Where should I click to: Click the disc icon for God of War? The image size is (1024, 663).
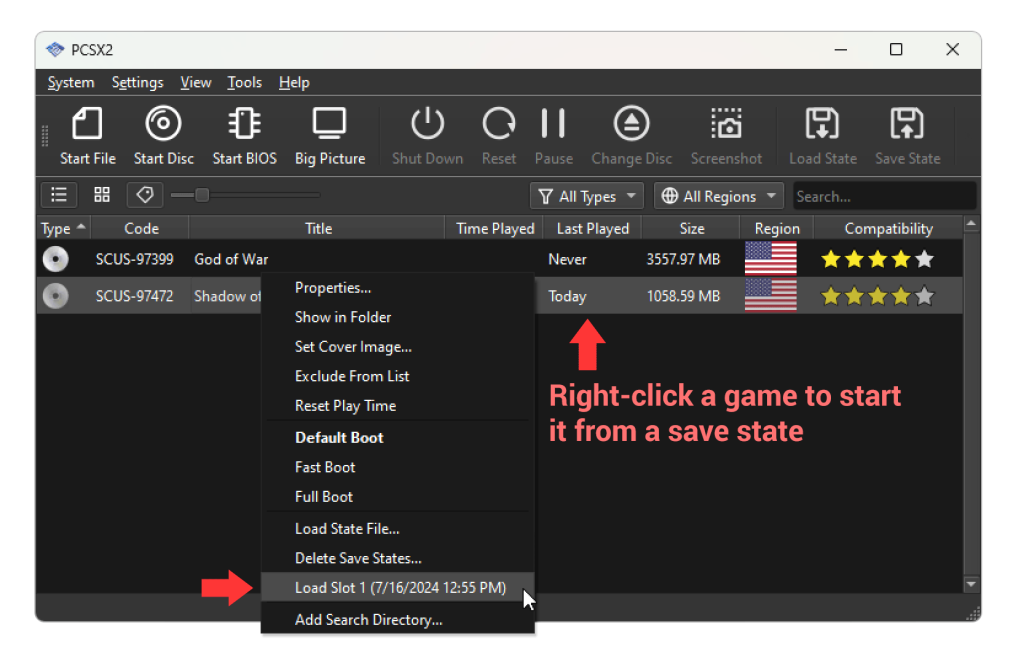click(x=56, y=259)
